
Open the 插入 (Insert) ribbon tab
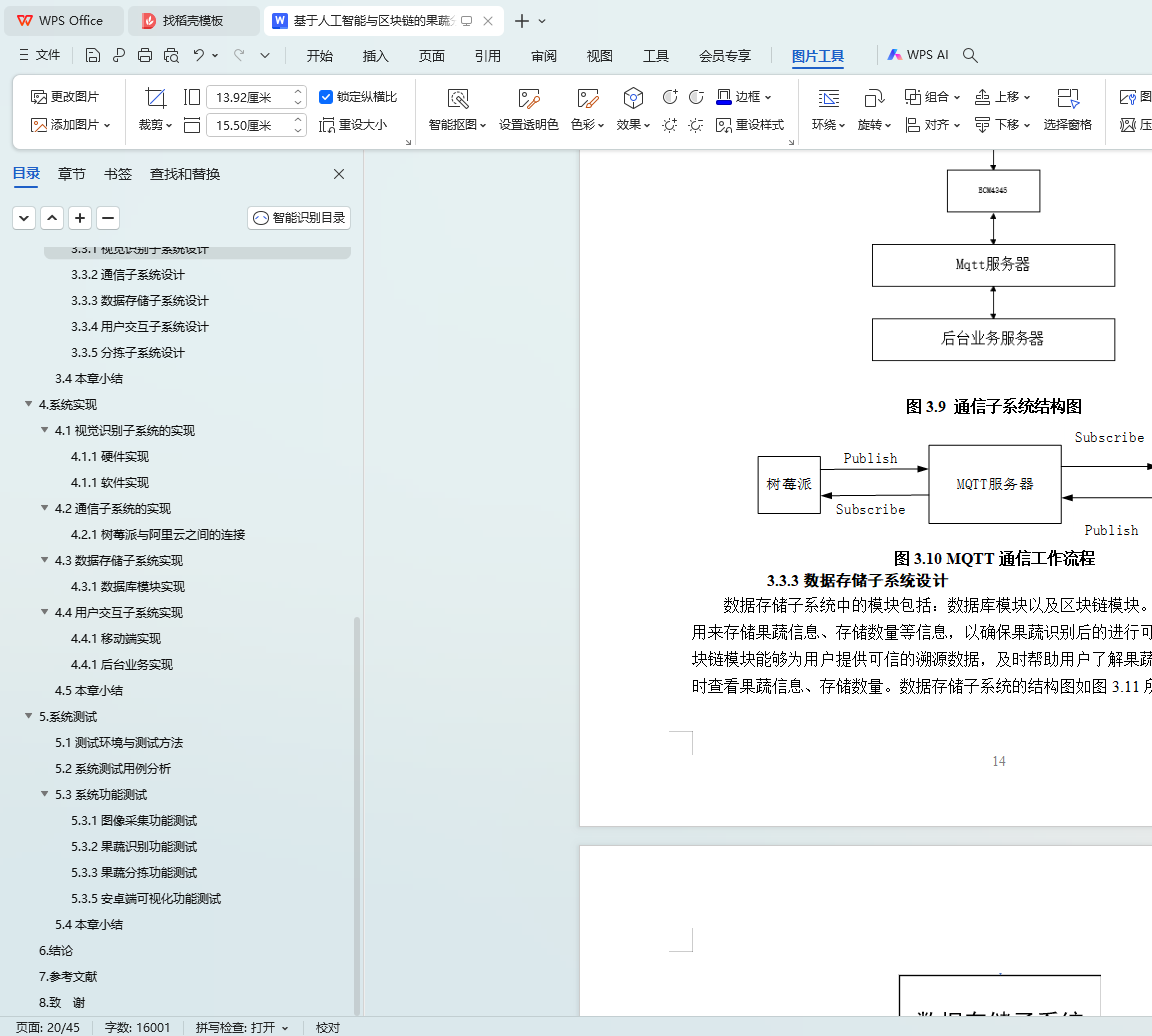tap(375, 56)
